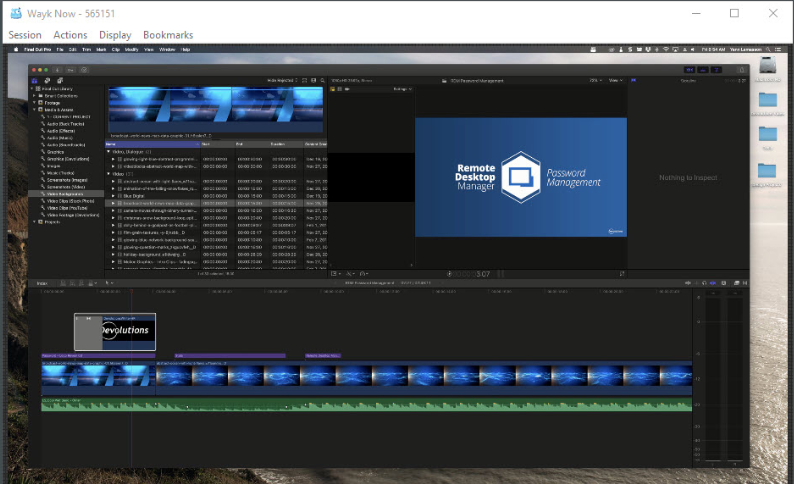Open the clip appearance icon in timeline
The width and height of the screenshot is (794, 484).
point(724,283)
